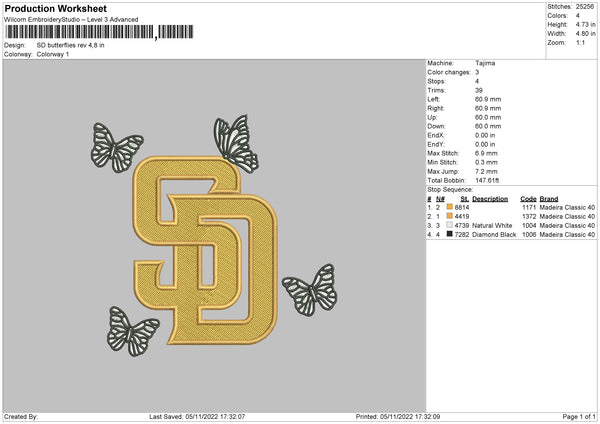Click the "Right:" label
Viewport: 600px width, 424px height.
coord(435,108)
